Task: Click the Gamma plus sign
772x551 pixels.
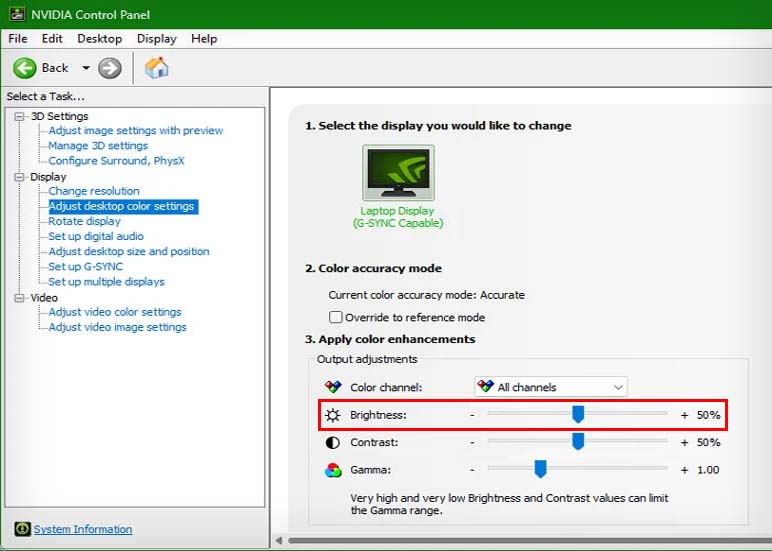Action: [684, 471]
